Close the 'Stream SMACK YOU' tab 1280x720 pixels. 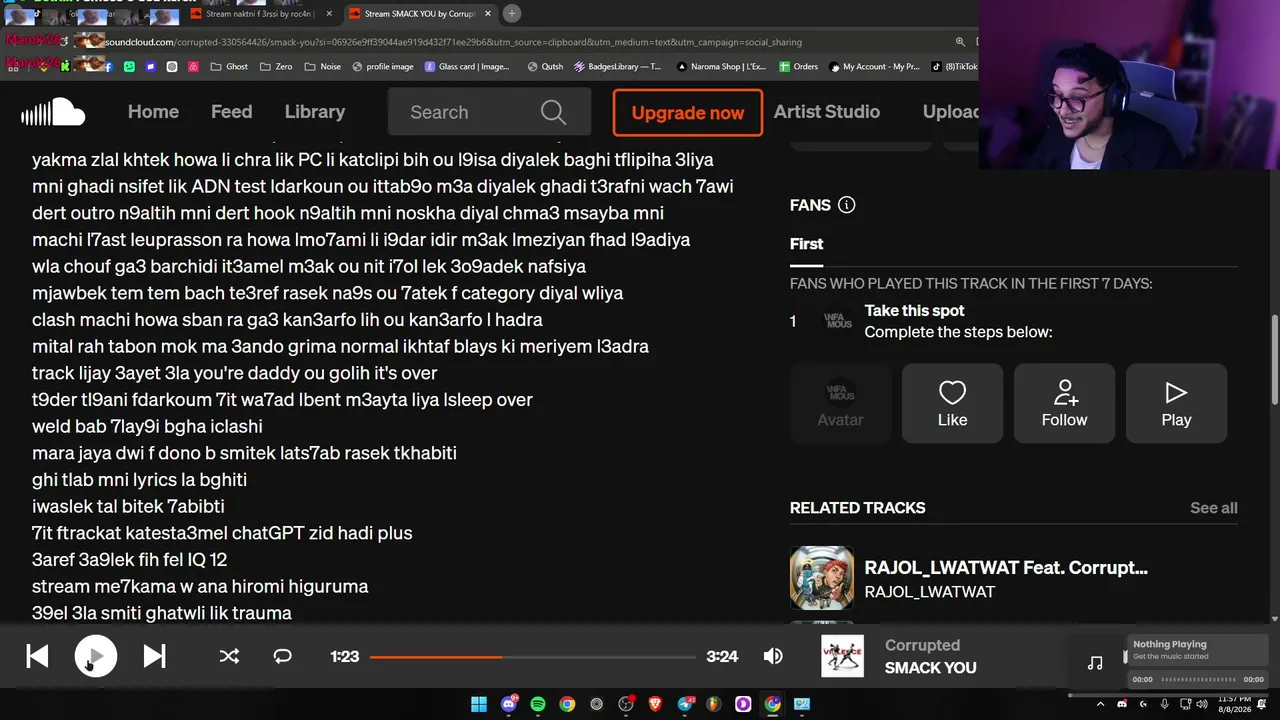pyautogui.click(x=489, y=14)
